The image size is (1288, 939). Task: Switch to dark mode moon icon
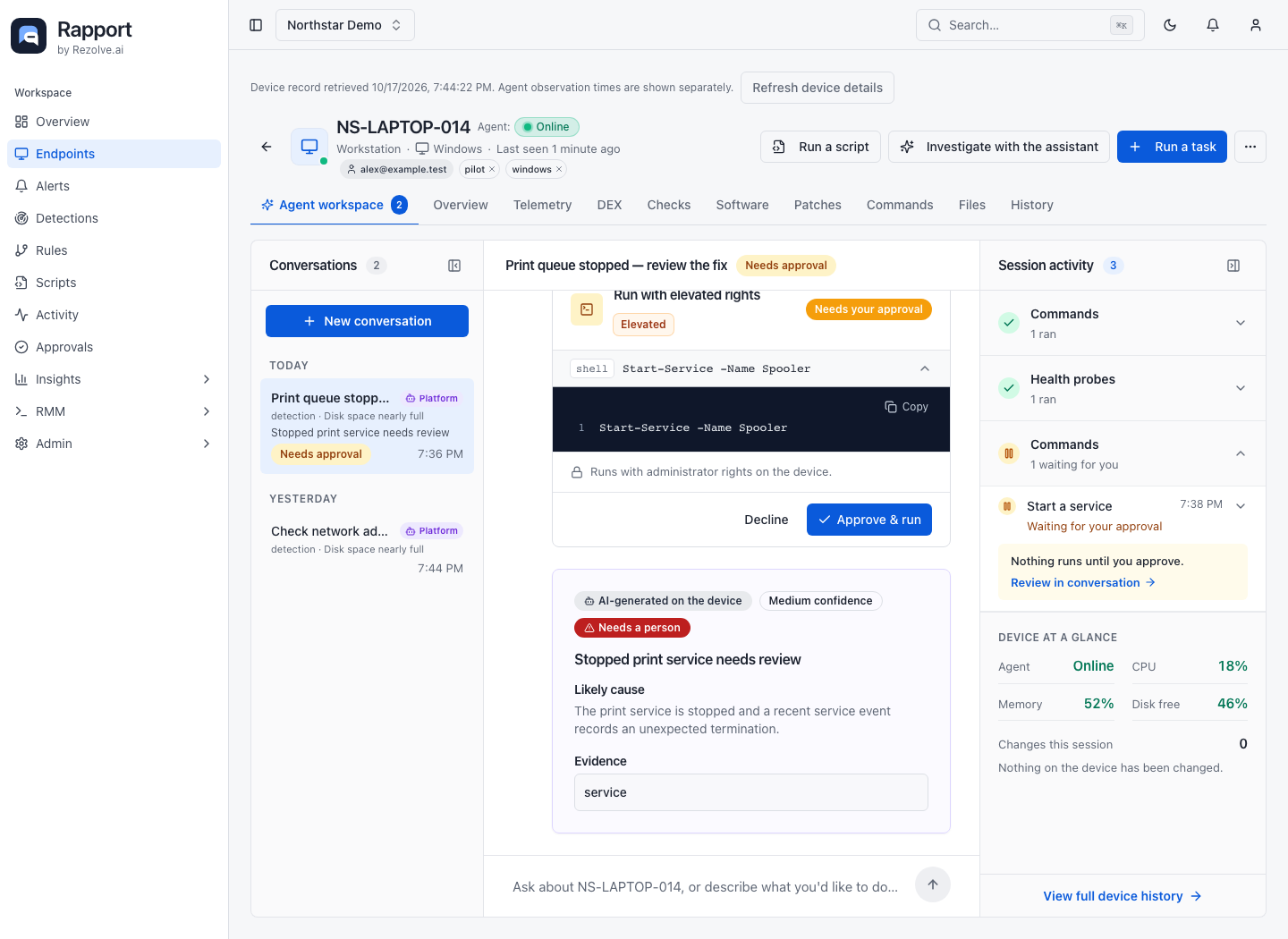tap(1170, 25)
